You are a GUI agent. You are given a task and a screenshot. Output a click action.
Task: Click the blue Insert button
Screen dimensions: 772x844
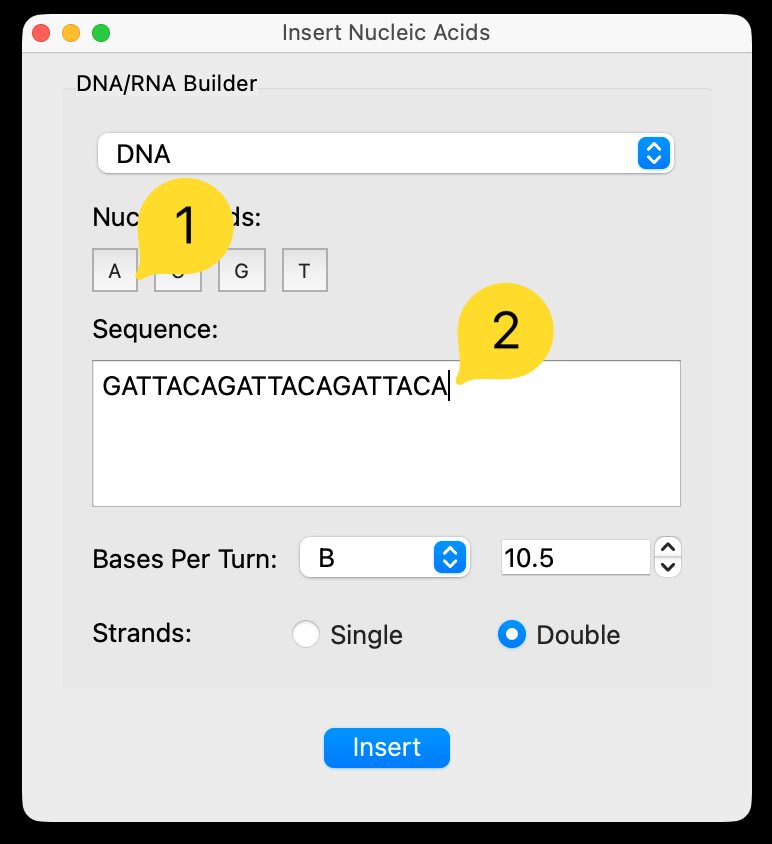click(x=386, y=748)
